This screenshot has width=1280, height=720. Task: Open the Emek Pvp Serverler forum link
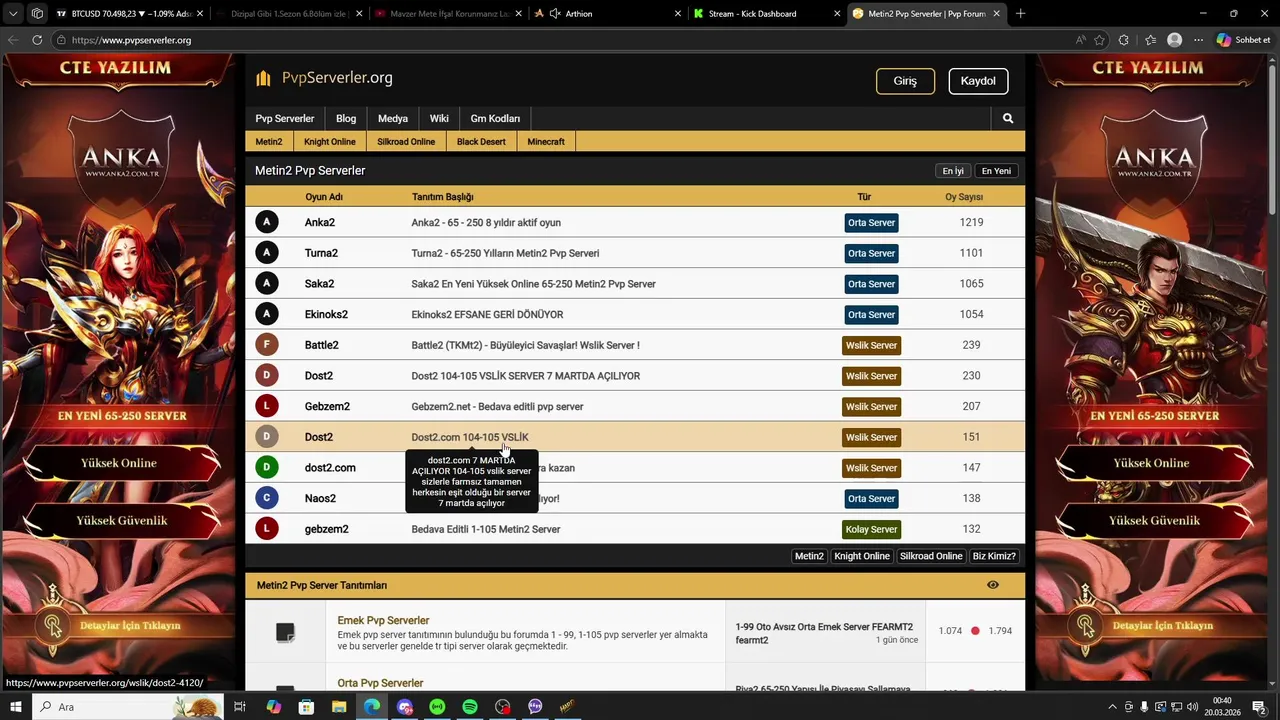[383, 620]
